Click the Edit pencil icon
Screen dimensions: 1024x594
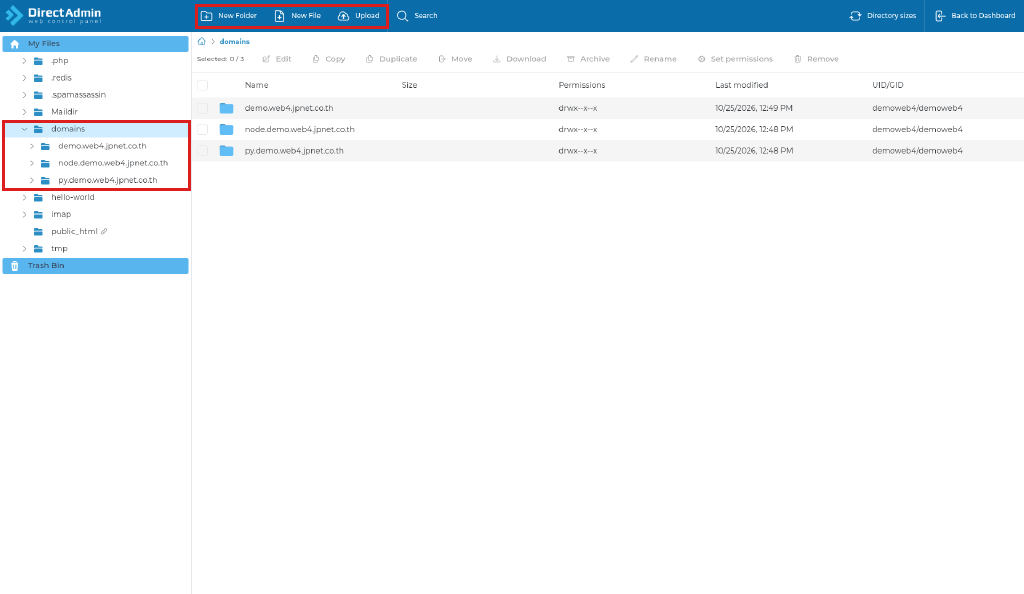click(x=266, y=59)
